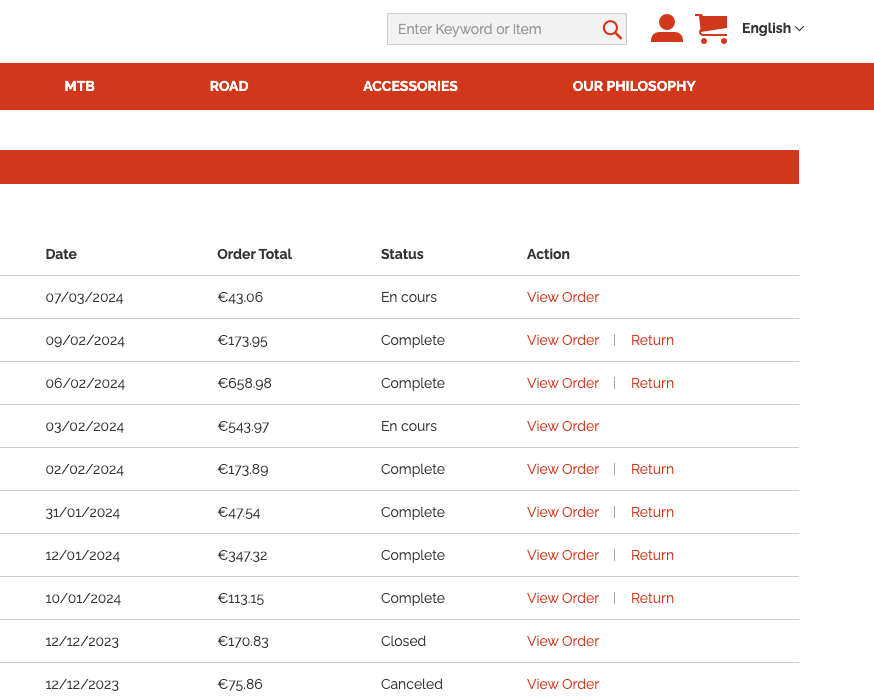Select order total €173.95

tap(242, 341)
